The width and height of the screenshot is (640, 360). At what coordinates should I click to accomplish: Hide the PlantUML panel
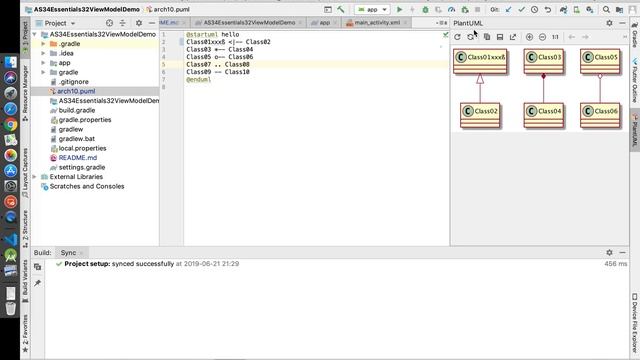point(622,23)
